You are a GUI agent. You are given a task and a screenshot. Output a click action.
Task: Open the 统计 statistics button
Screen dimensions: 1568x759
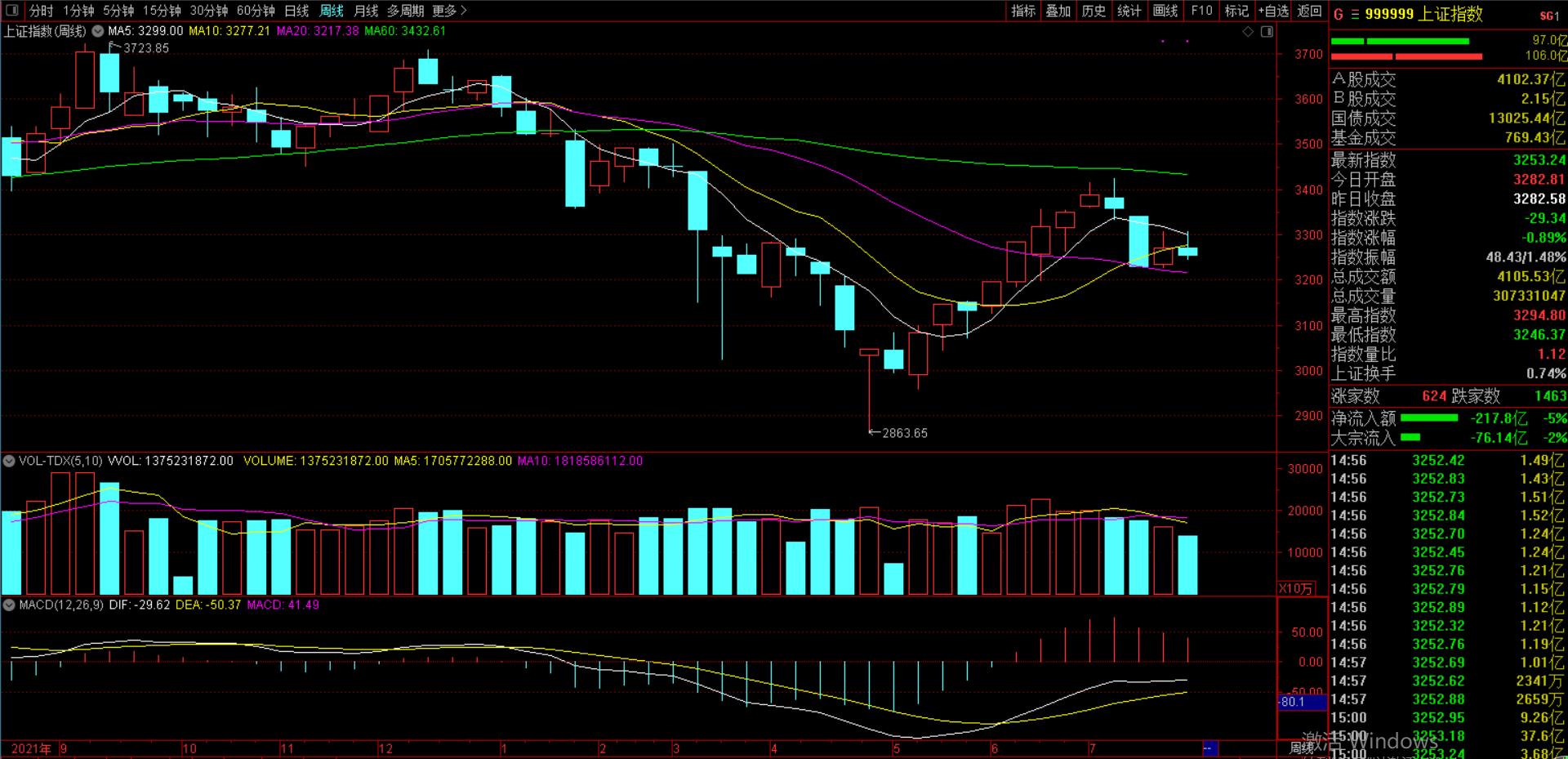1129,11
